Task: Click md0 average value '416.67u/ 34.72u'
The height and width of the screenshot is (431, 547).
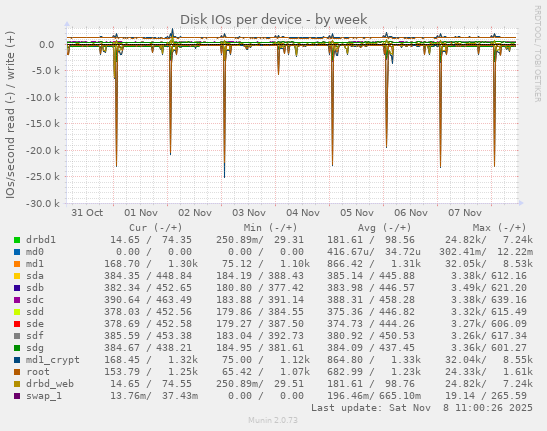Action: [374, 252]
